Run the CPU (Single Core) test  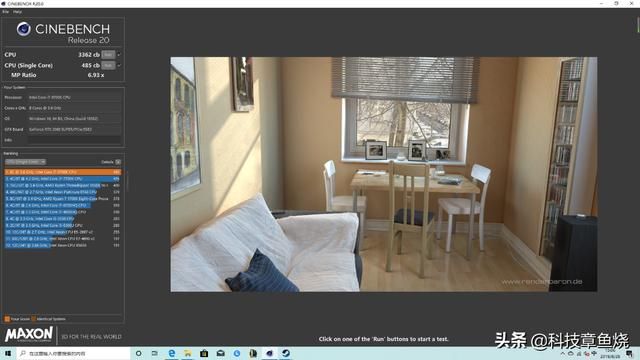tap(108, 65)
